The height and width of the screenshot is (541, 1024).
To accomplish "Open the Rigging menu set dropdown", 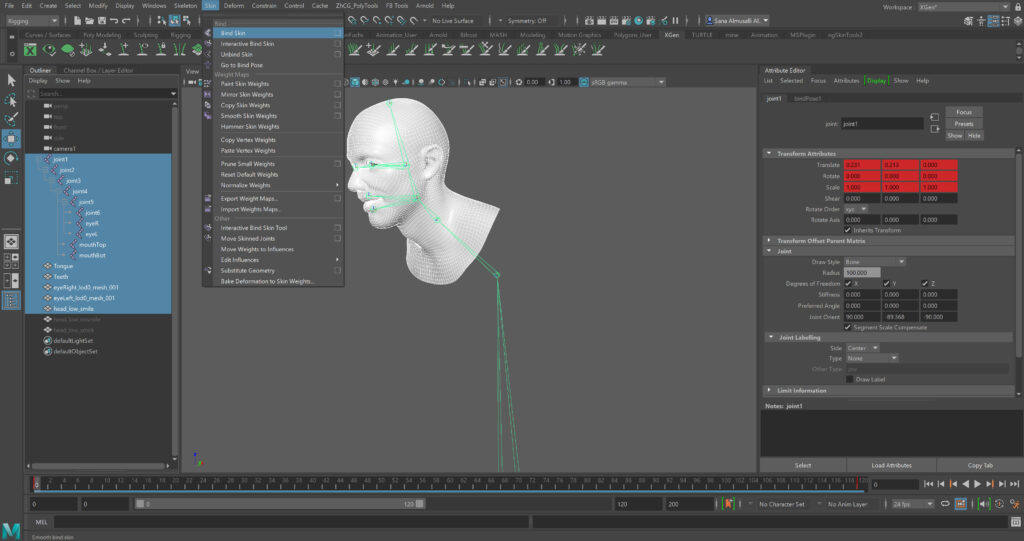I will 32,20.
